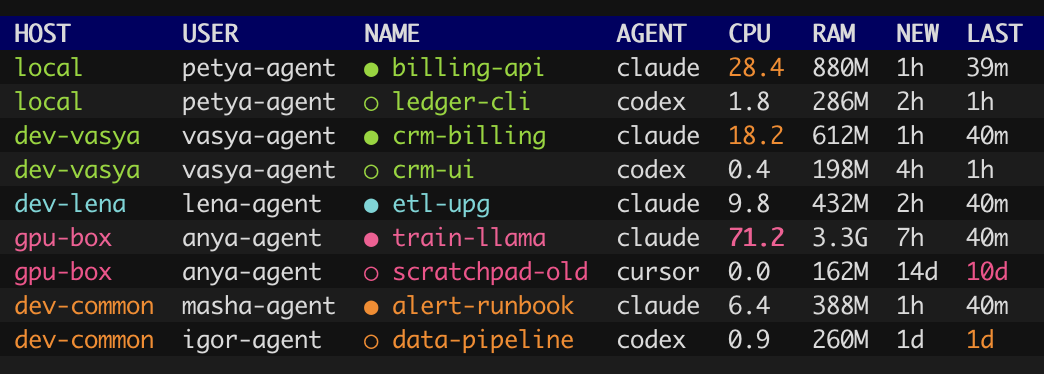Click the 10d last-activity value
Viewport: 1044px width, 374px height.
click(x=987, y=272)
